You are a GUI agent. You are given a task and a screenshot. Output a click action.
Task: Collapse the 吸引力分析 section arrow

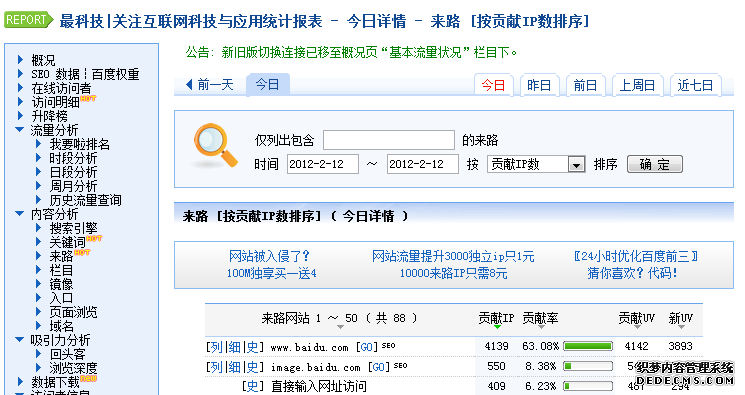pyautogui.click(x=19, y=339)
